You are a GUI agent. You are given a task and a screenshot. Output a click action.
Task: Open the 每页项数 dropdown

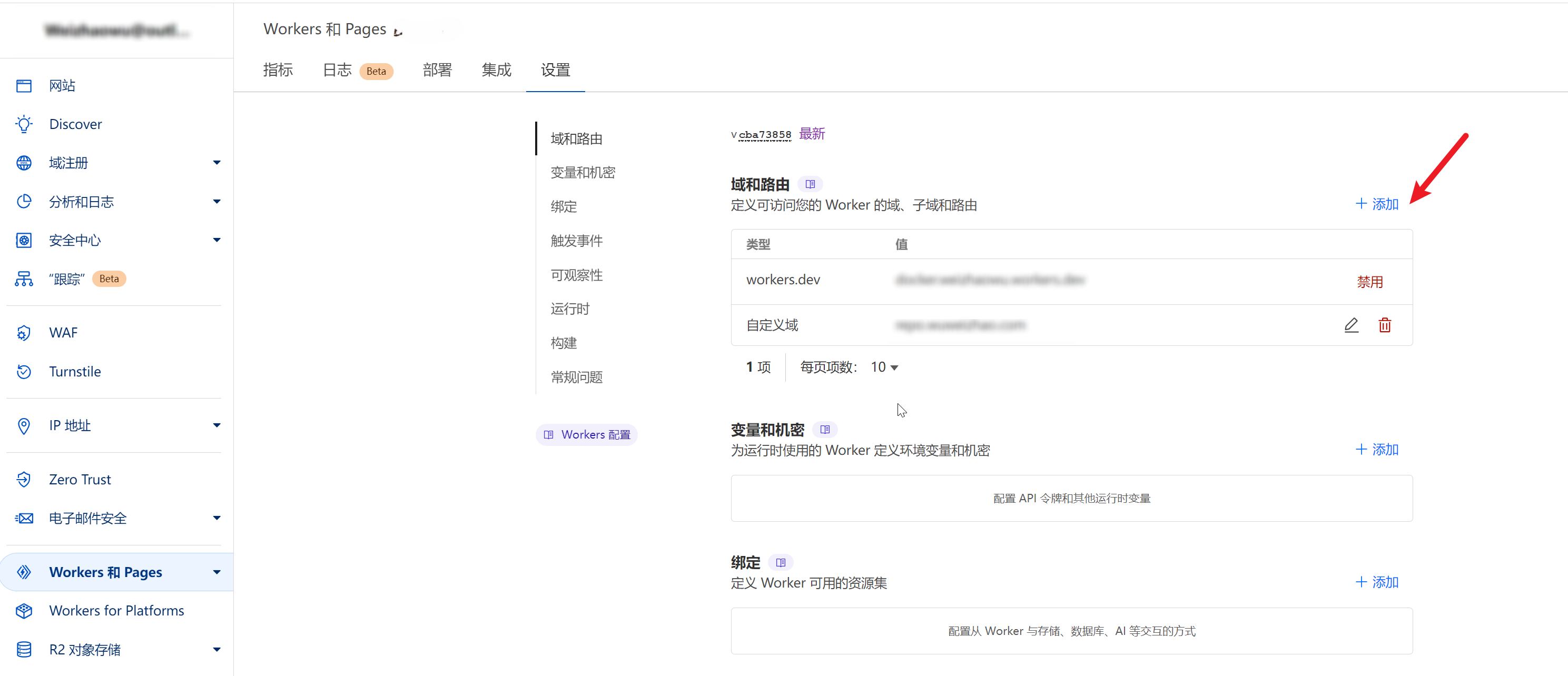883,366
